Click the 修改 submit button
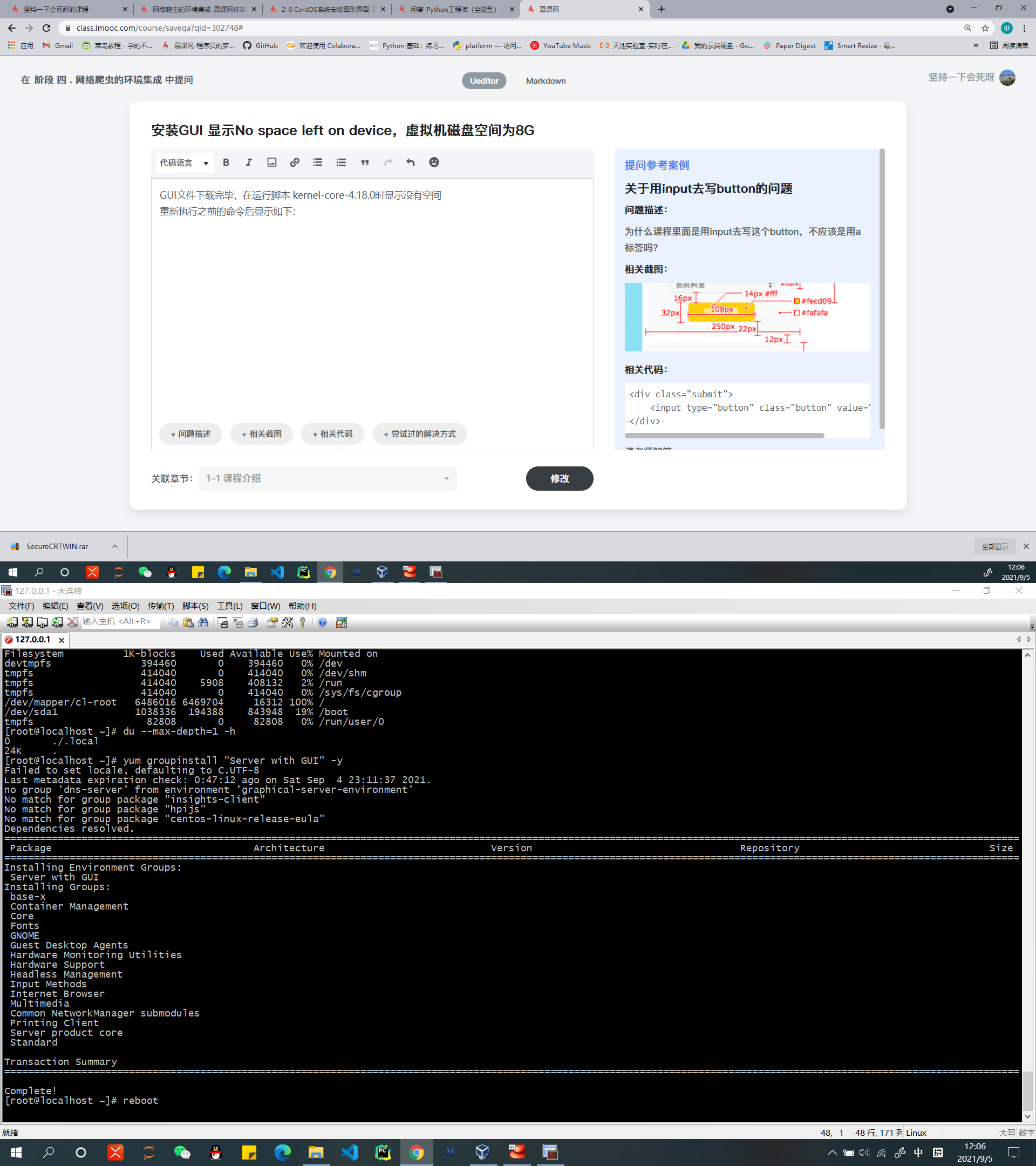This screenshot has width=1036, height=1166. pyautogui.click(x=560, y=478)
